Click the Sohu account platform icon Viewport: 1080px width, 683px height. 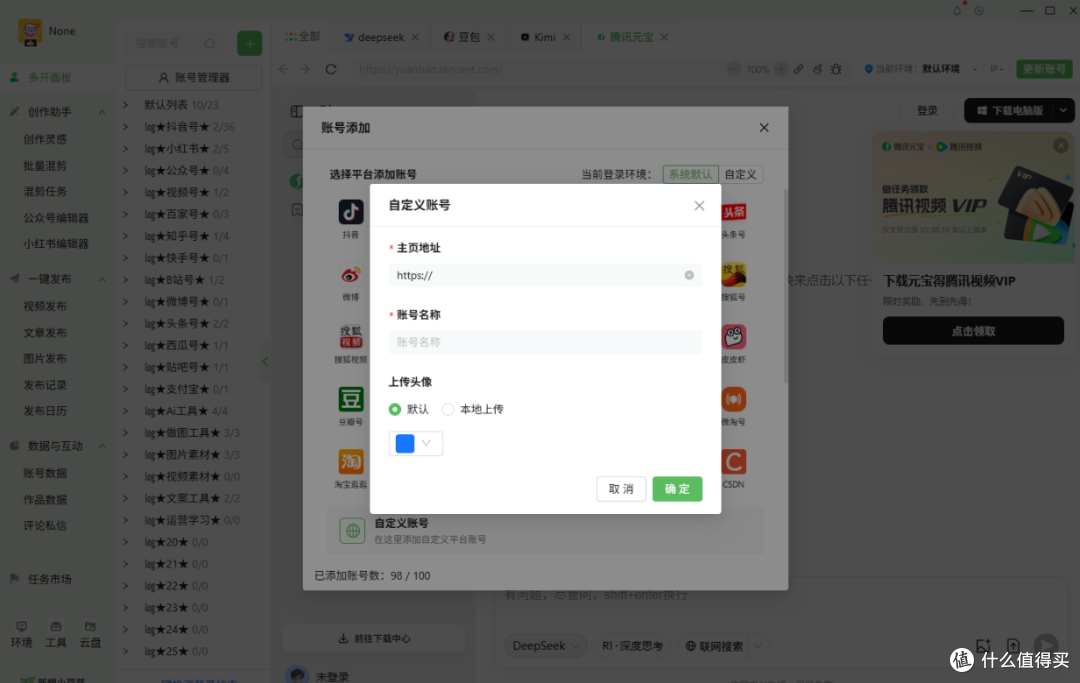(x=734, y=275)
